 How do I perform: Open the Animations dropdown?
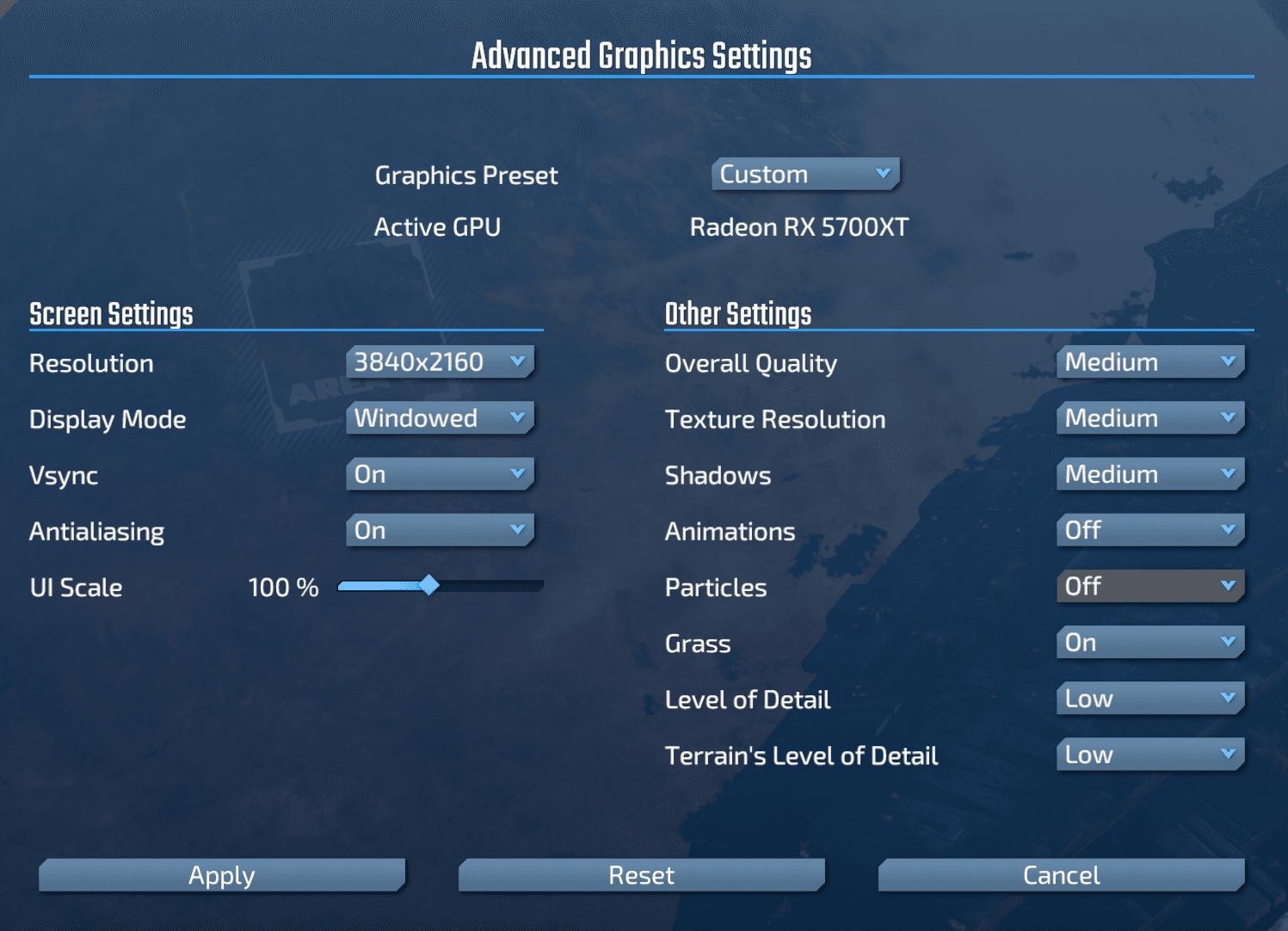pyautogui.click(x=1150, y=530)
